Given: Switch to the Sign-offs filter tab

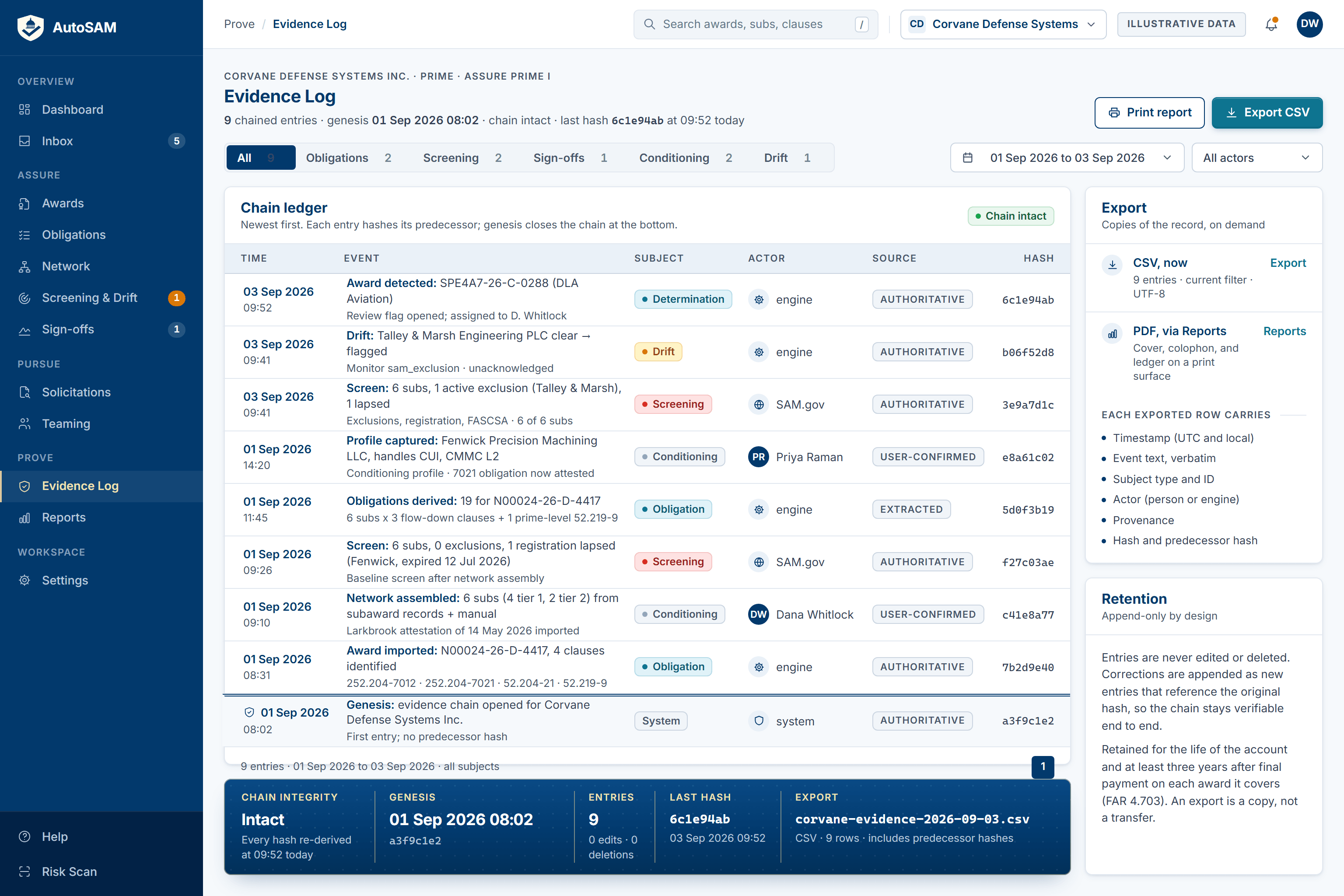Looking at the screenshot, I should [570, 157].
